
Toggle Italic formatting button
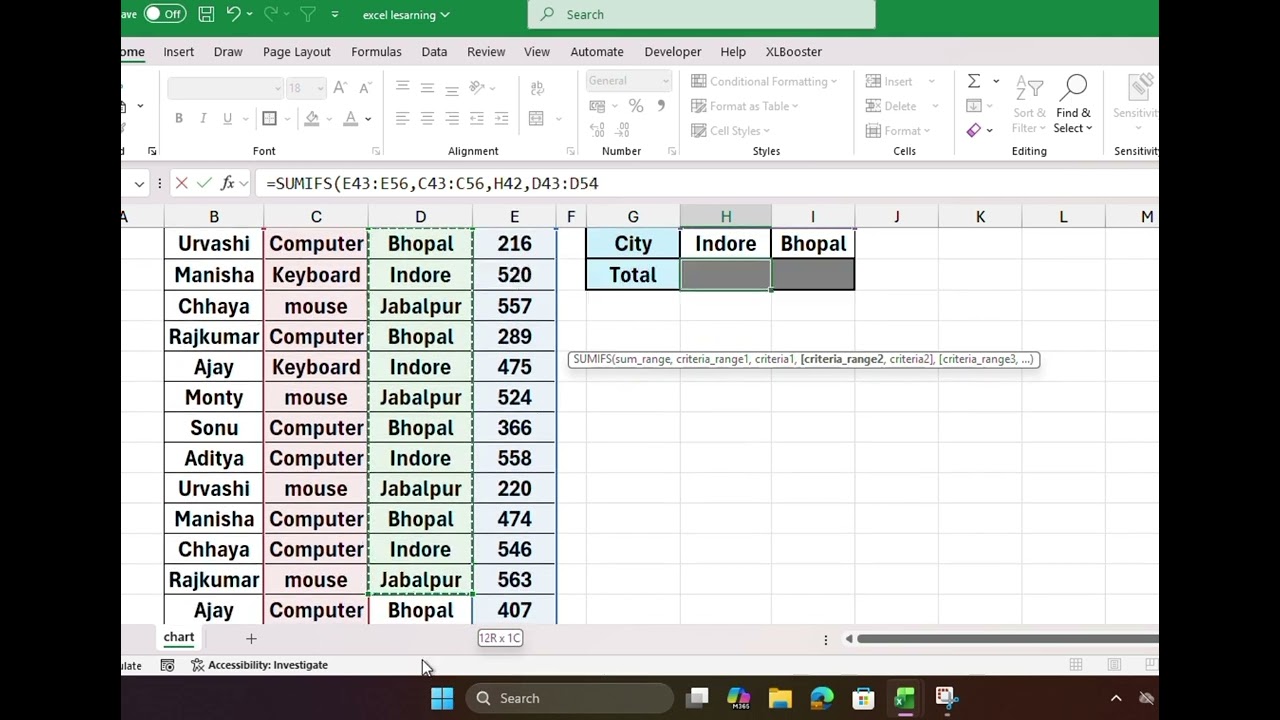(203, 118)
